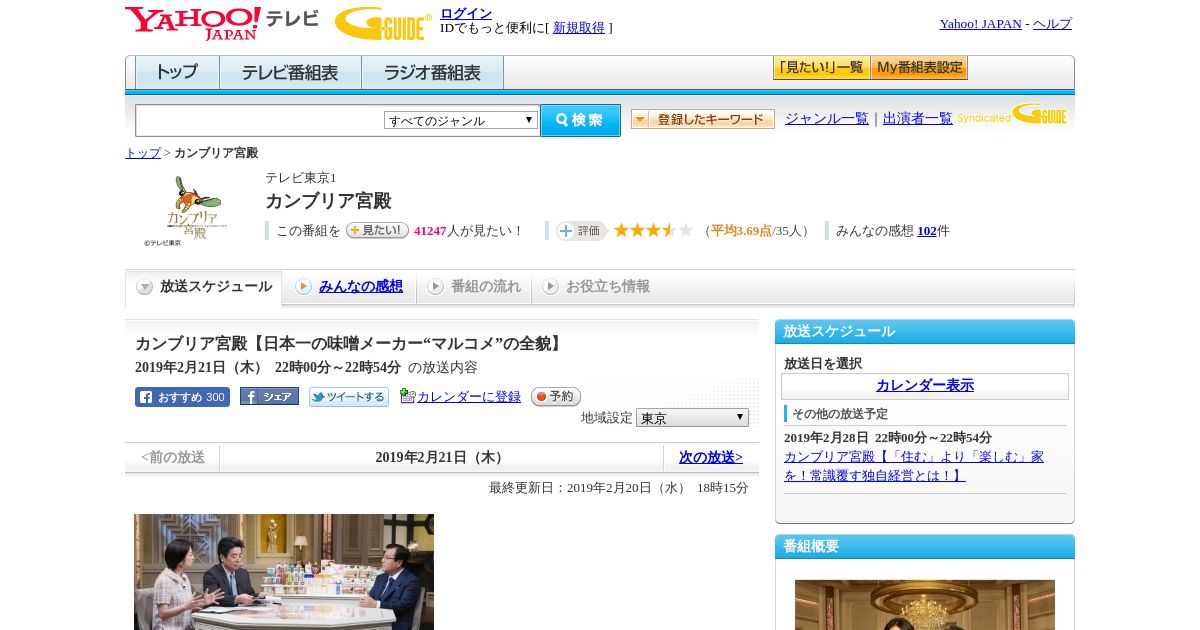Click the 検索 search button
Viewport: 1200px width, 630px height.
click(580, 120)
